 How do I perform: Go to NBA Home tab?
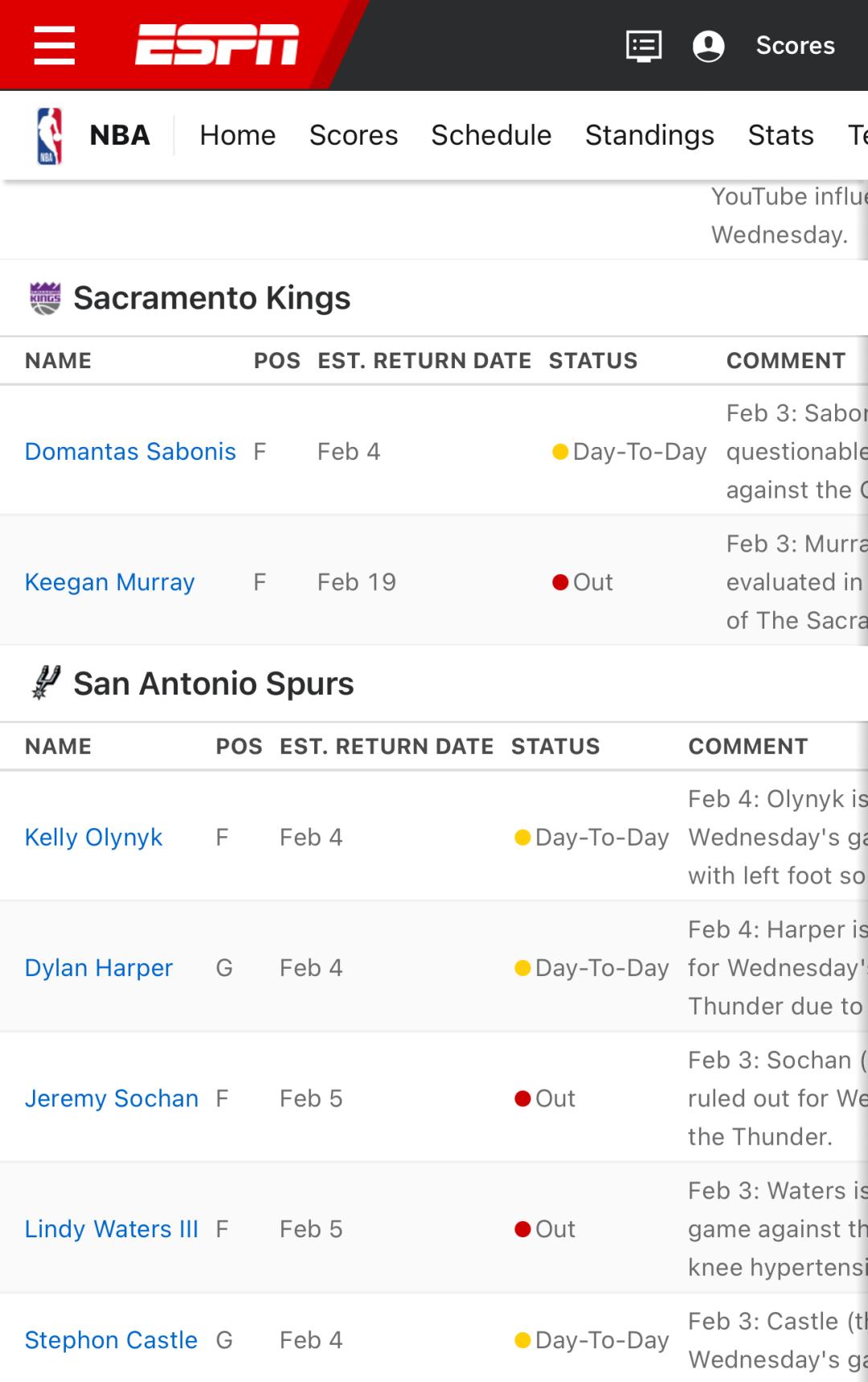click(237, 135)
